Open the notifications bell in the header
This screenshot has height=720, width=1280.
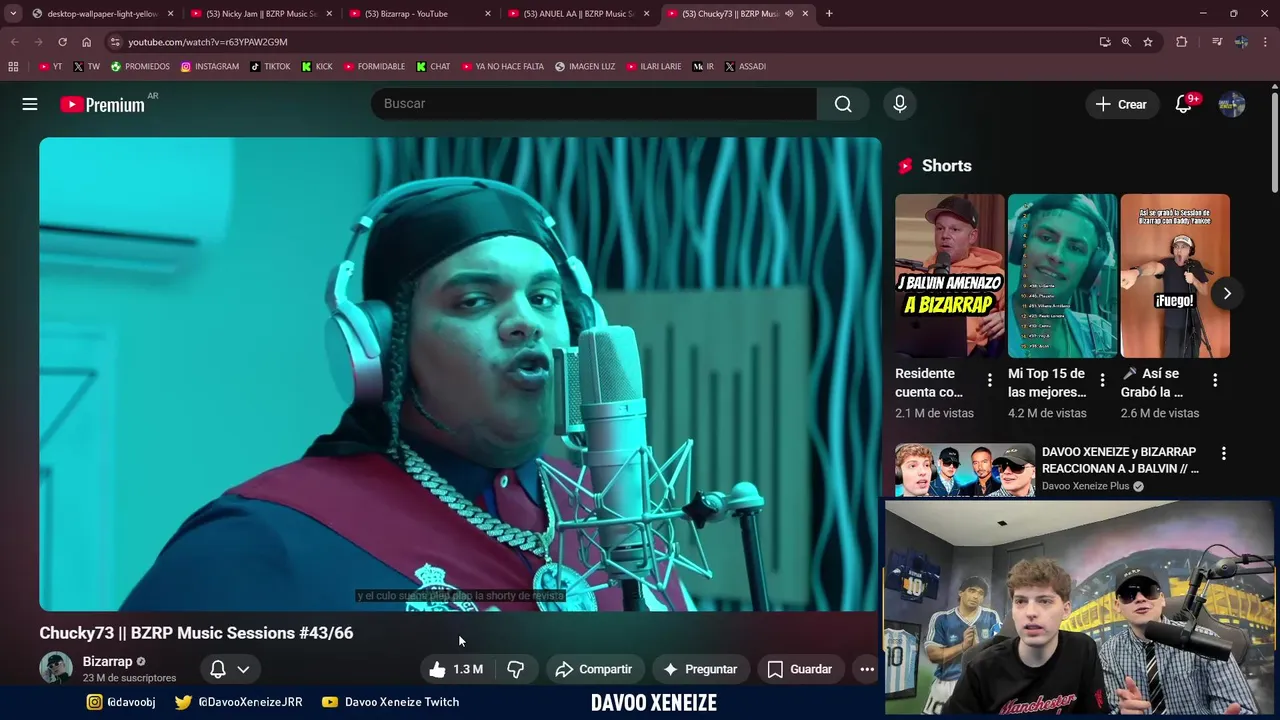1184,104
